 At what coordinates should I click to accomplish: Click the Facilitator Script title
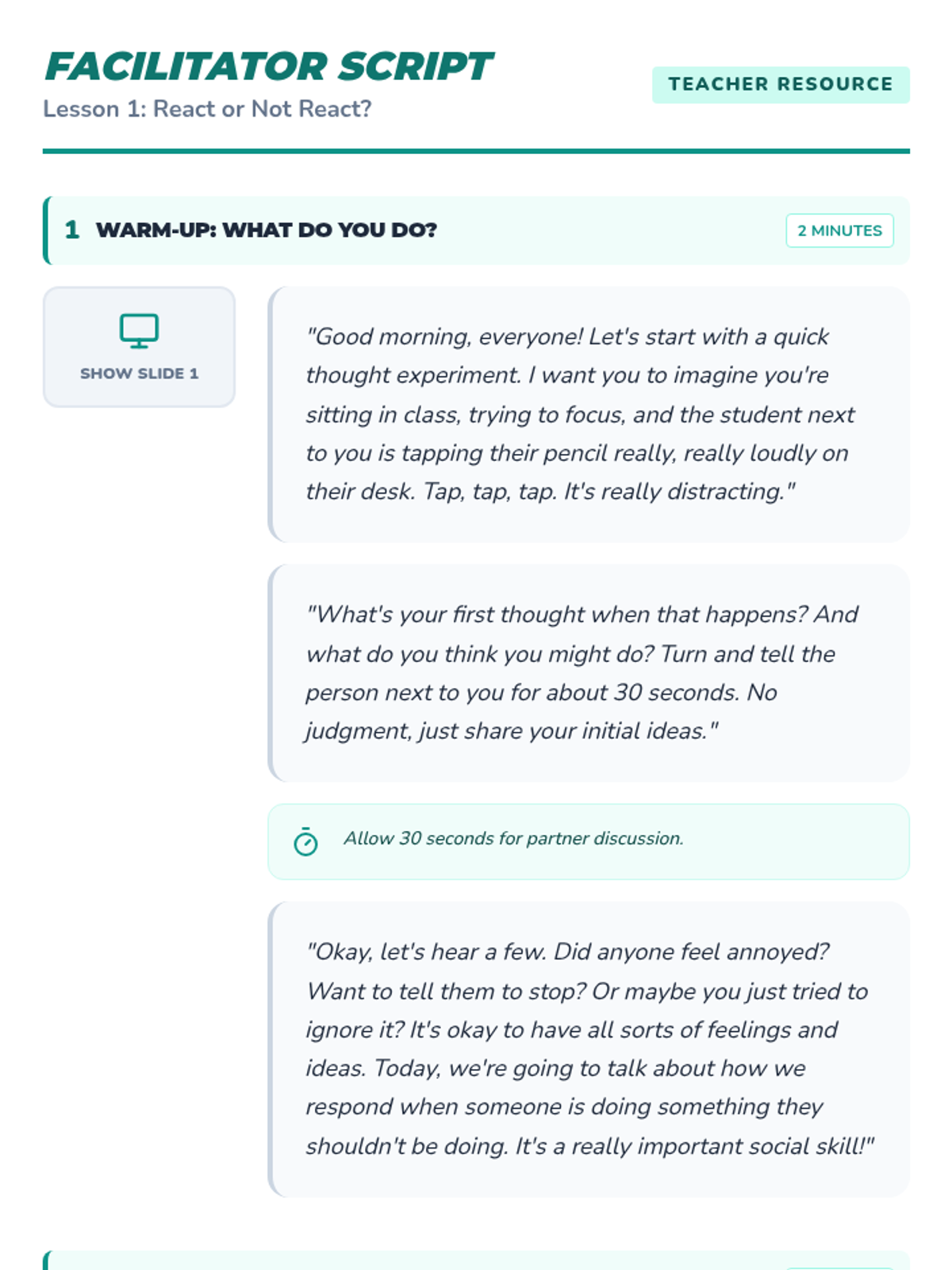coord(269,66)
